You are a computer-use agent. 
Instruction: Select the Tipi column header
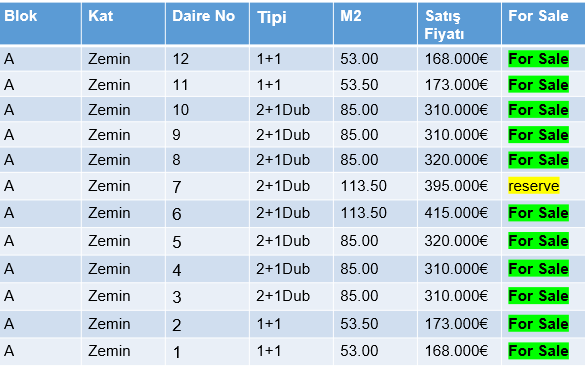pyautogui.click(x=291, y=23)
